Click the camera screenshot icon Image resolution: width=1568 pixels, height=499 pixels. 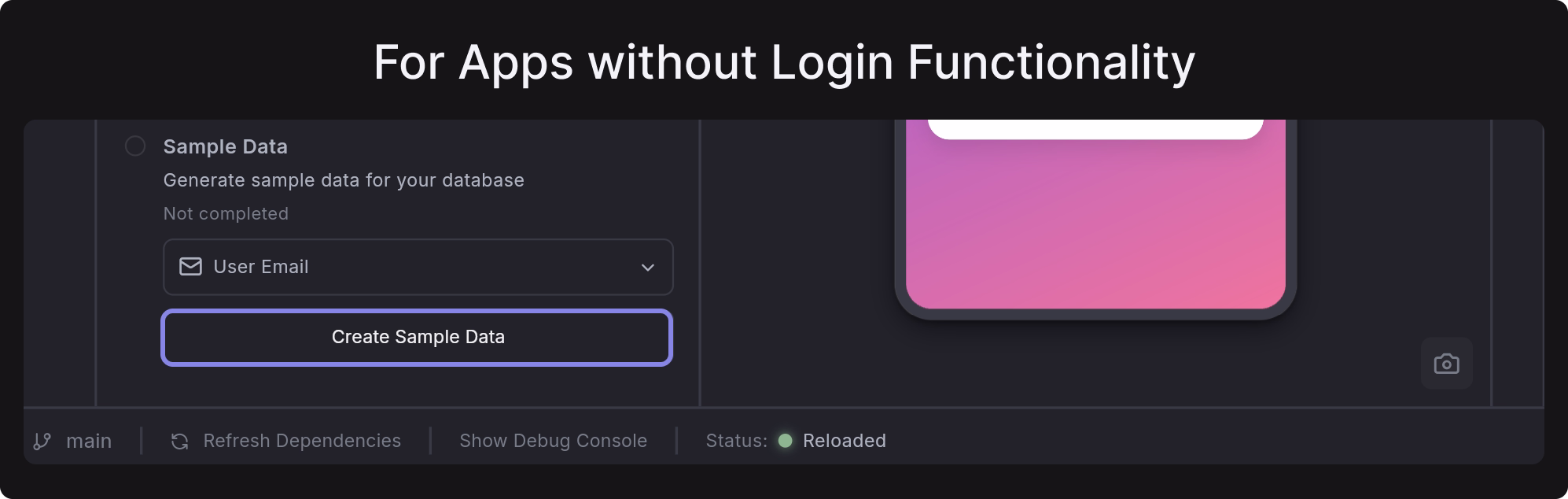[1446, 364]
